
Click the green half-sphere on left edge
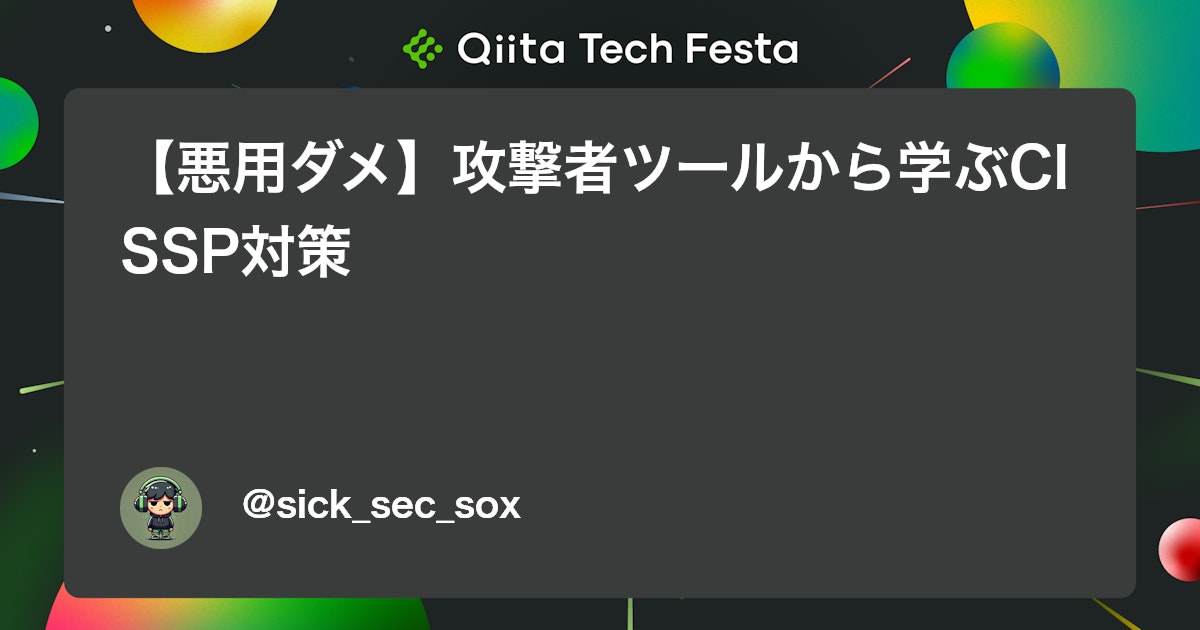[x=18, y=122]
